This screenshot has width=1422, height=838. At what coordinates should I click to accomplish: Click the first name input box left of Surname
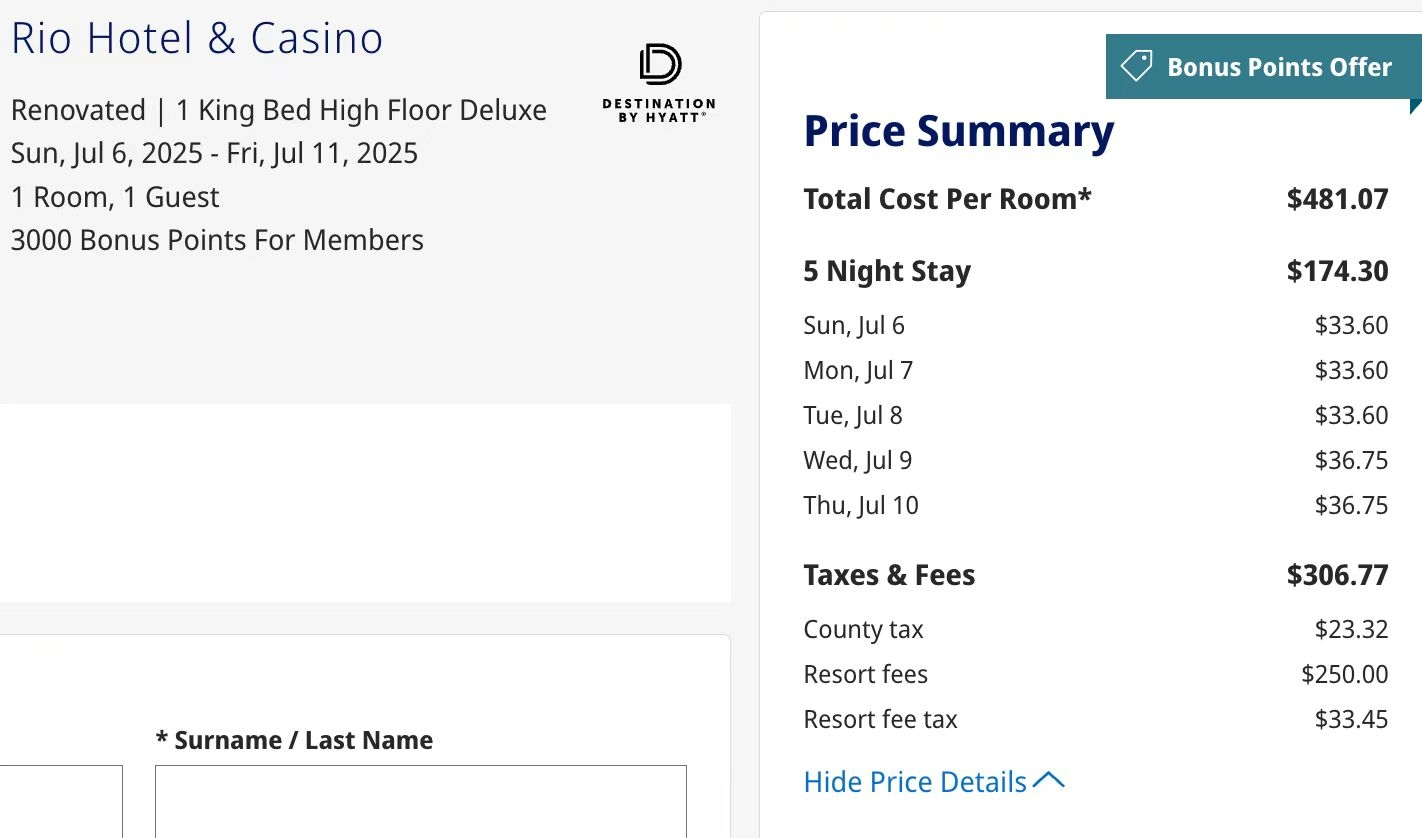pos(61,802)
